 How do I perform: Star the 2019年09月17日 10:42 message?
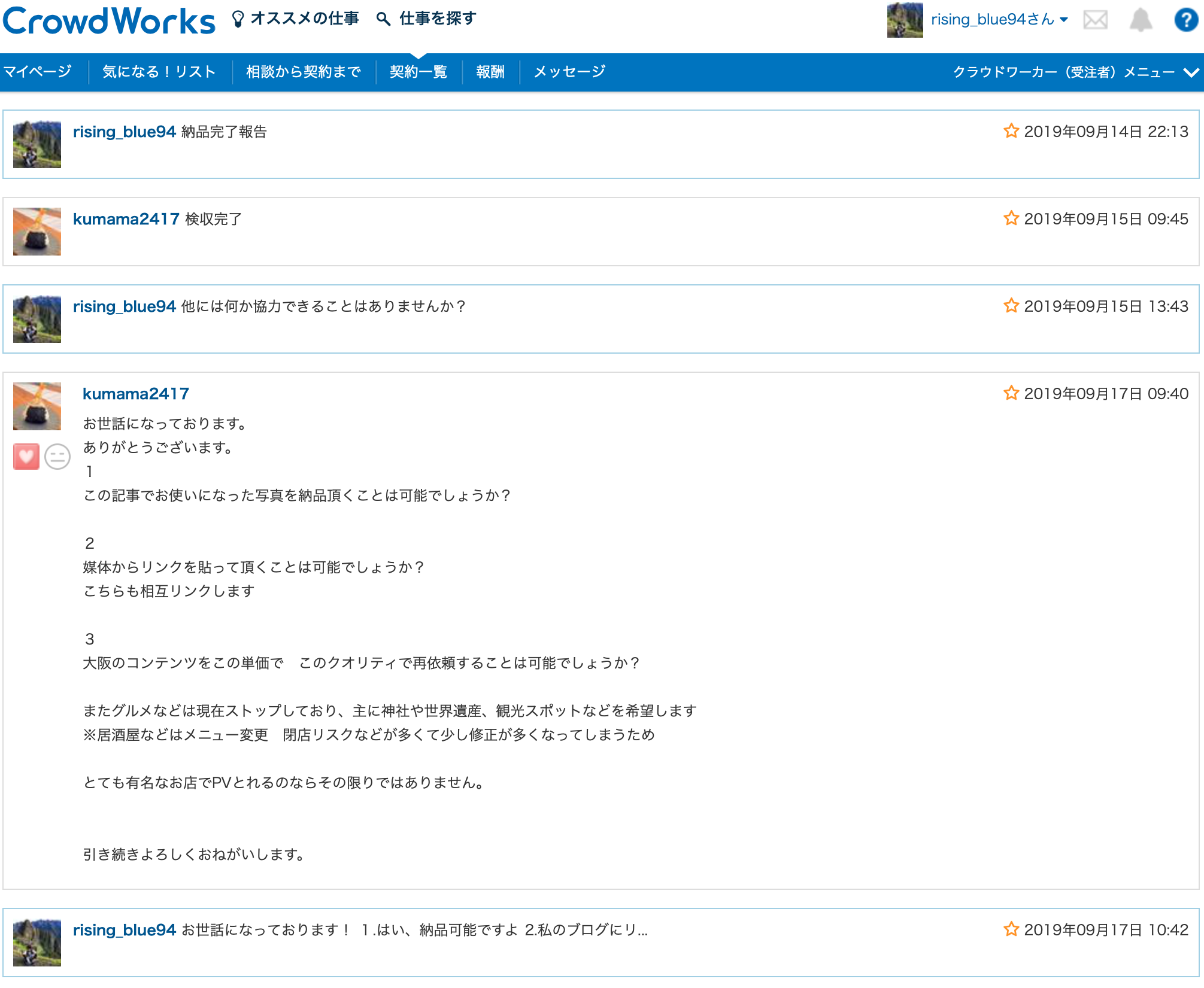point(1011,929)
